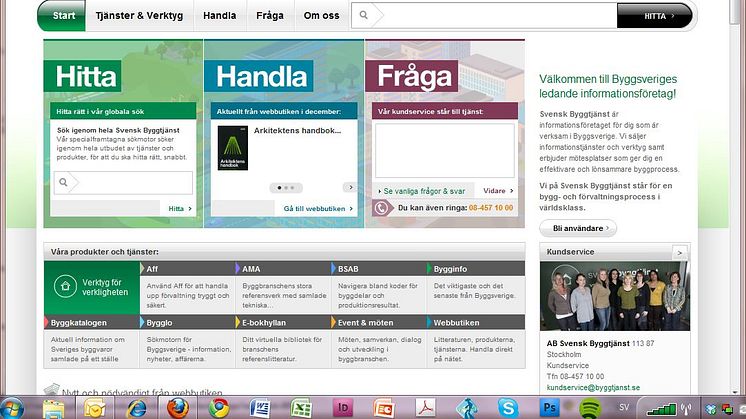Click the phone icon by 'Du kan även ringa'
The image size is (746, 419).
coord(381,208)
